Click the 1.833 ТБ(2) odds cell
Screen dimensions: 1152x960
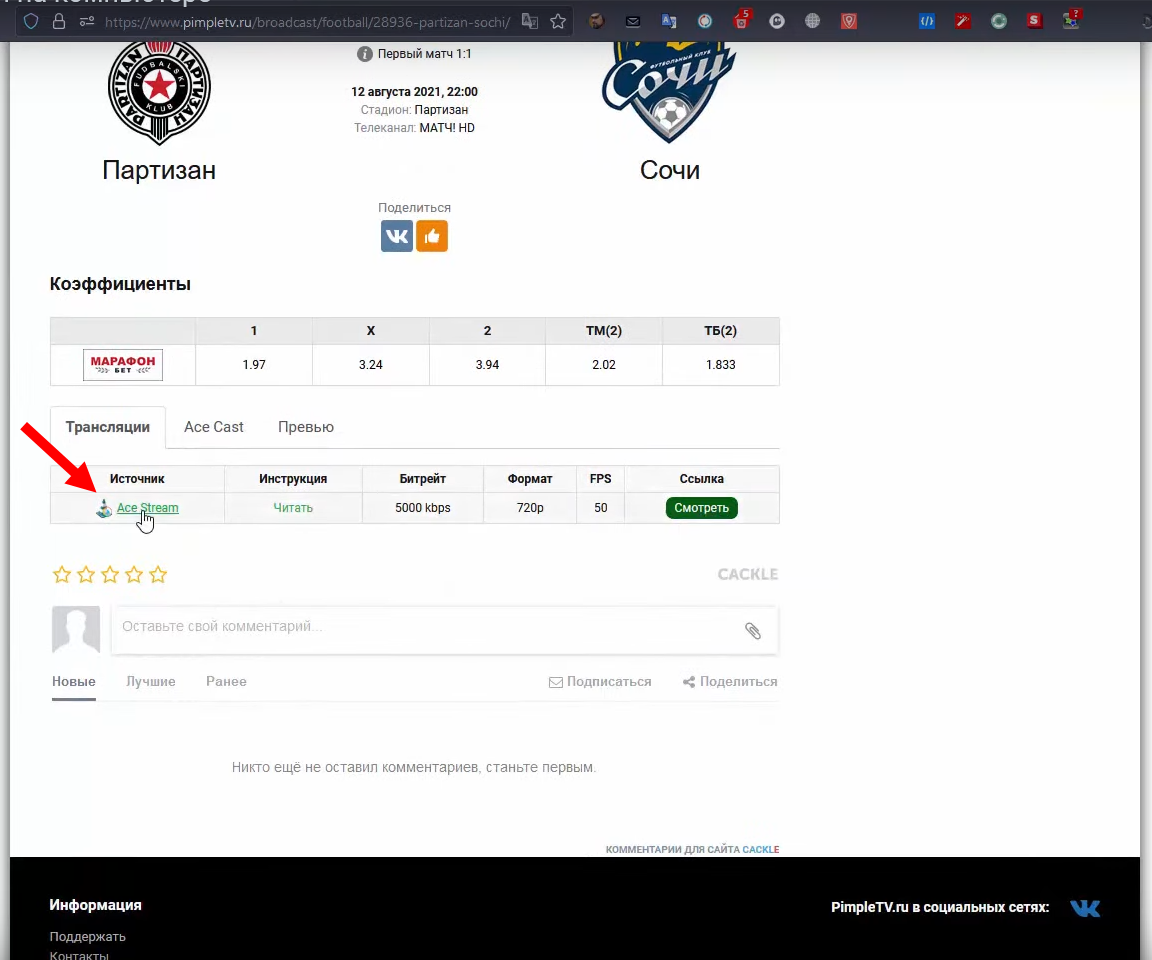[721, 364]
